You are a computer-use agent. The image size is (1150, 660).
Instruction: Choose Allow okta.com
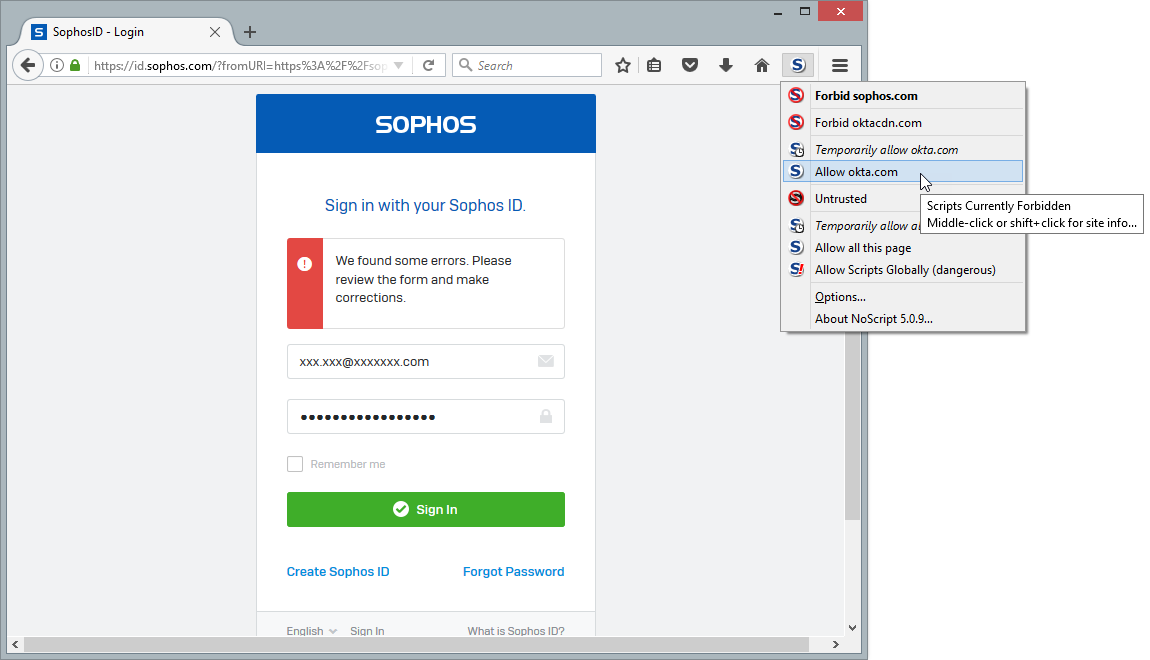click(904, 172)
